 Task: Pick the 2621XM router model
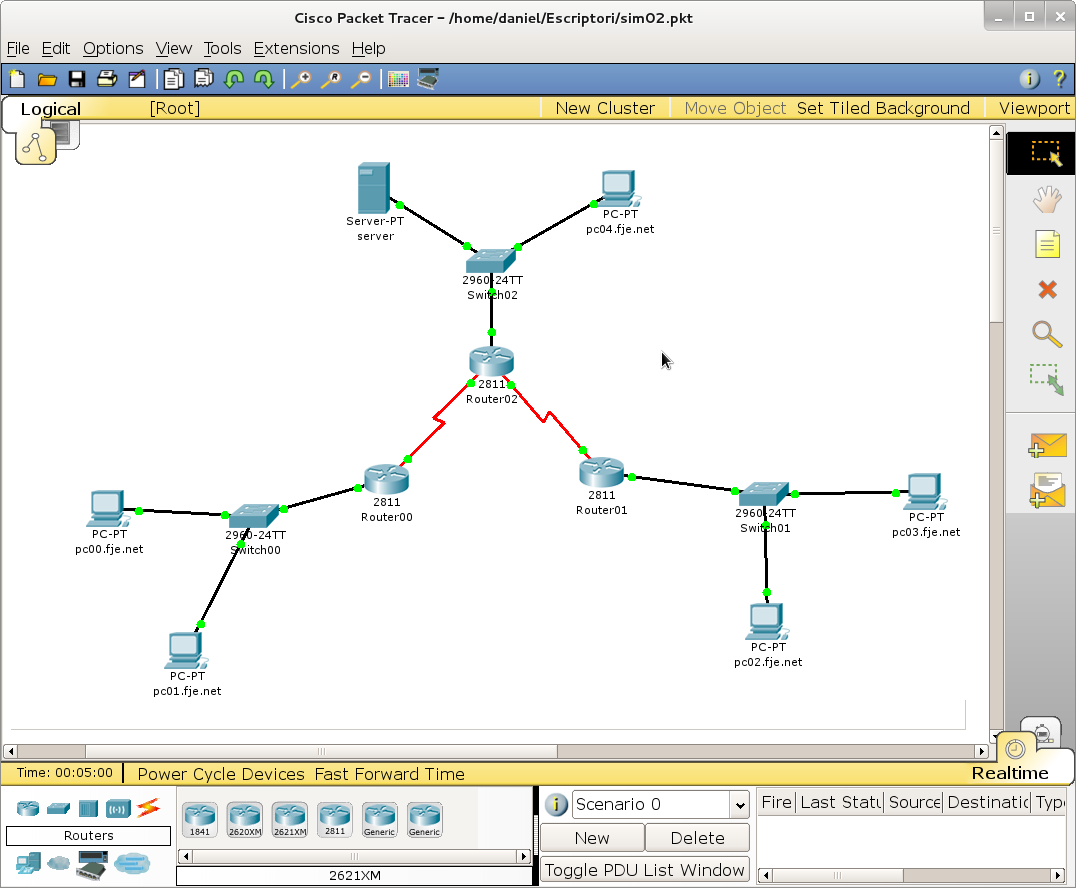(x=290, y=819)
